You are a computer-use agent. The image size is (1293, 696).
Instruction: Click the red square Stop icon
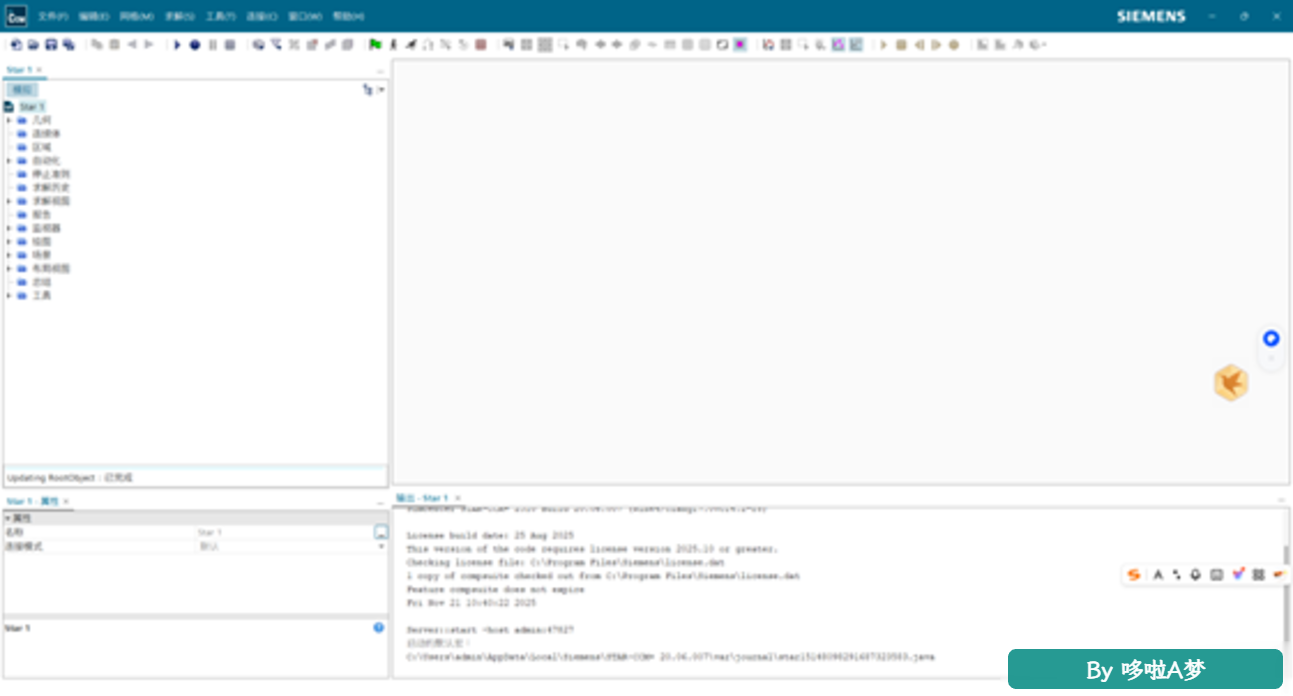coord(481,45)
